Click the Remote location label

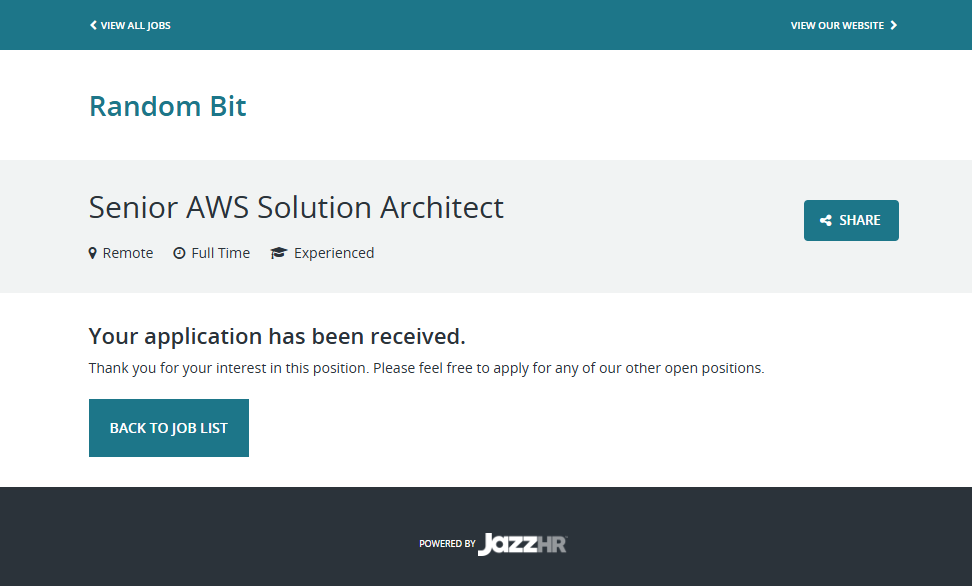pyautogui.click(x=128, y=253)
